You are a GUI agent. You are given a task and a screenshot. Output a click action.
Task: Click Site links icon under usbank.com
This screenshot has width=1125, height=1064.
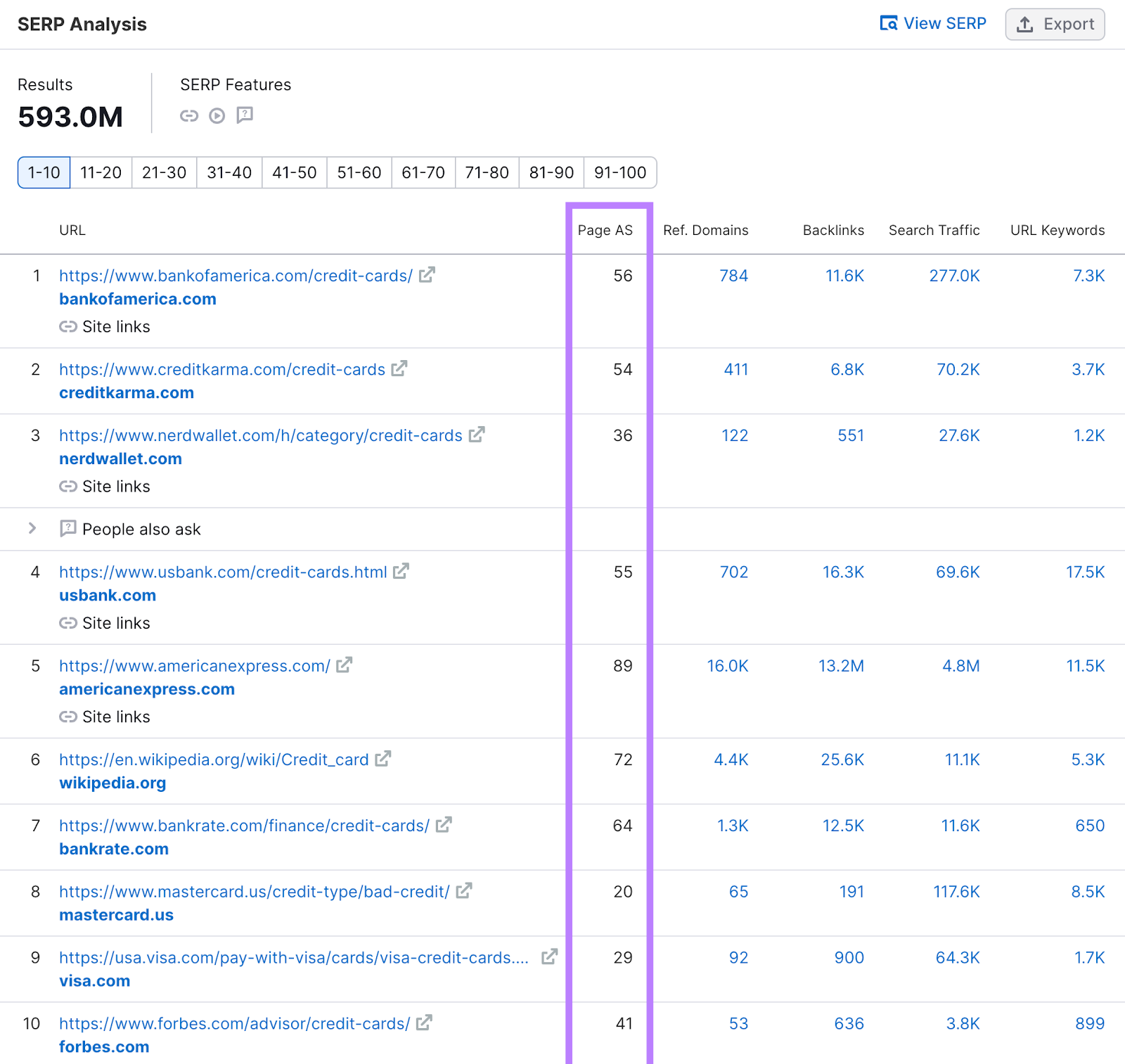coord(68,622)
